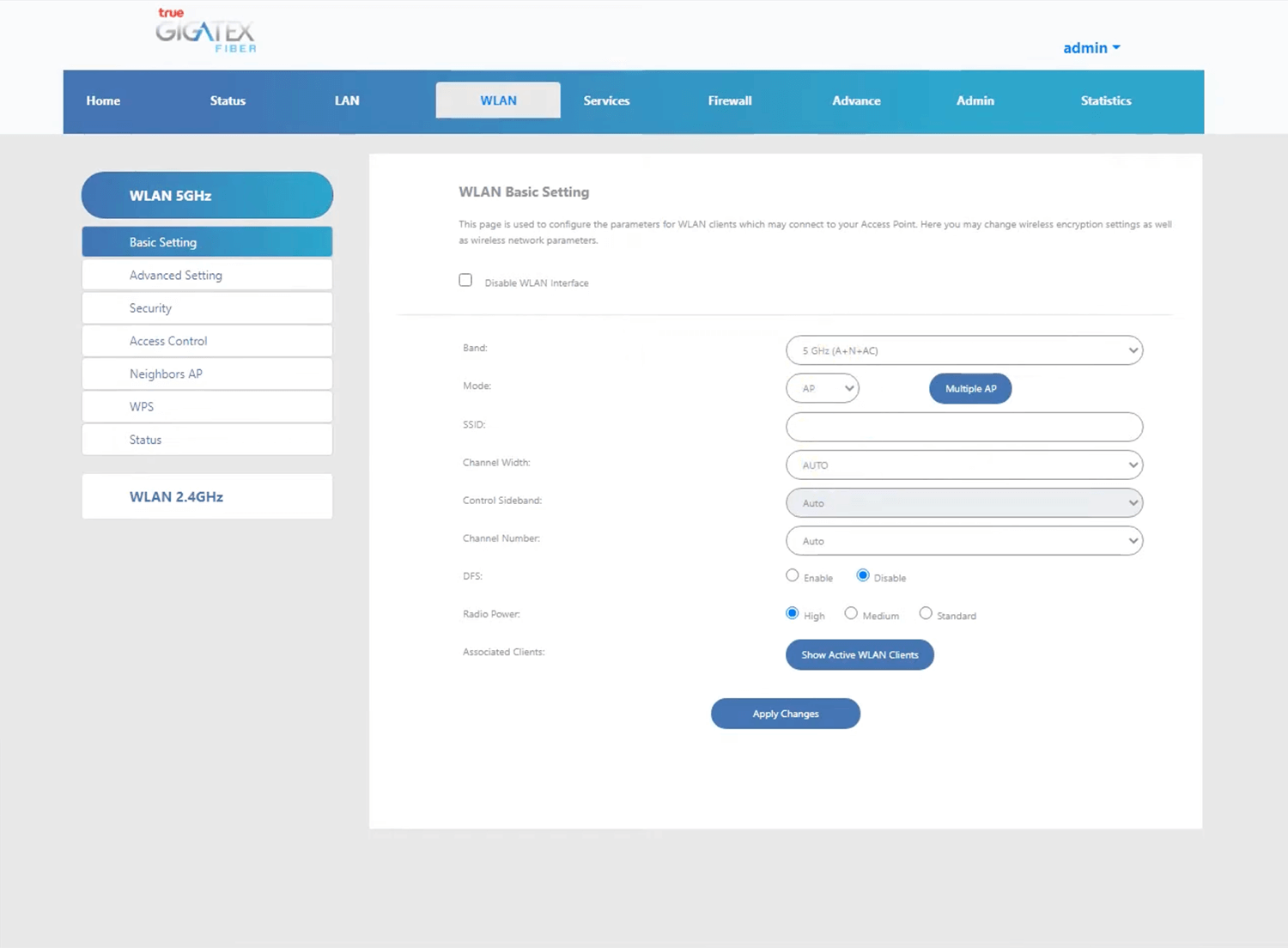The image size is (1288, 948).
Task: Open the Statistics tab
Action: tap(1105, 100)
